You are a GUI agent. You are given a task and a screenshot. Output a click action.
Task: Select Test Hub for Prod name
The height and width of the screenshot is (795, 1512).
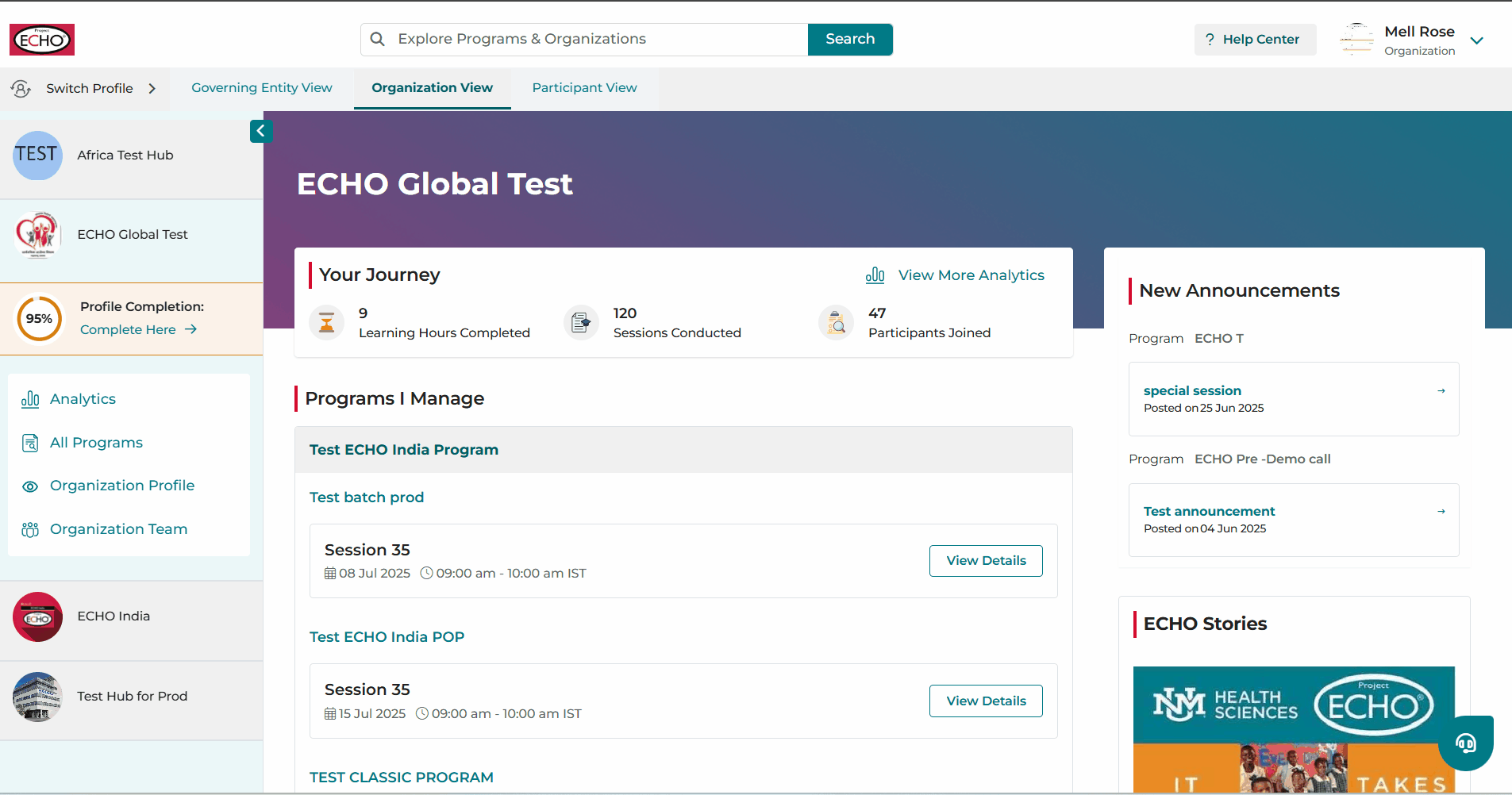tap(133, 697)
